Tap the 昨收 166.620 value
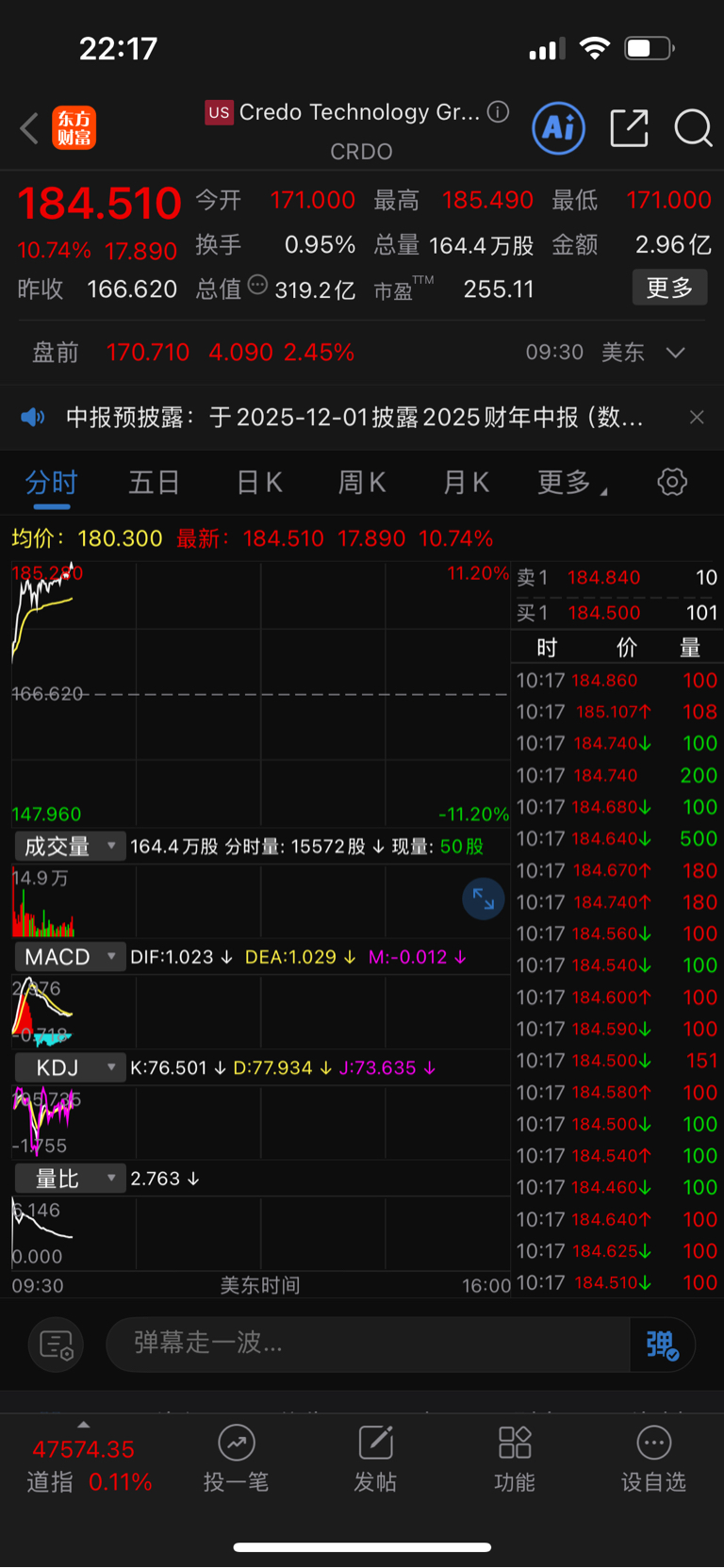Viewport: 724px width, 1568px height. (132, 289)
